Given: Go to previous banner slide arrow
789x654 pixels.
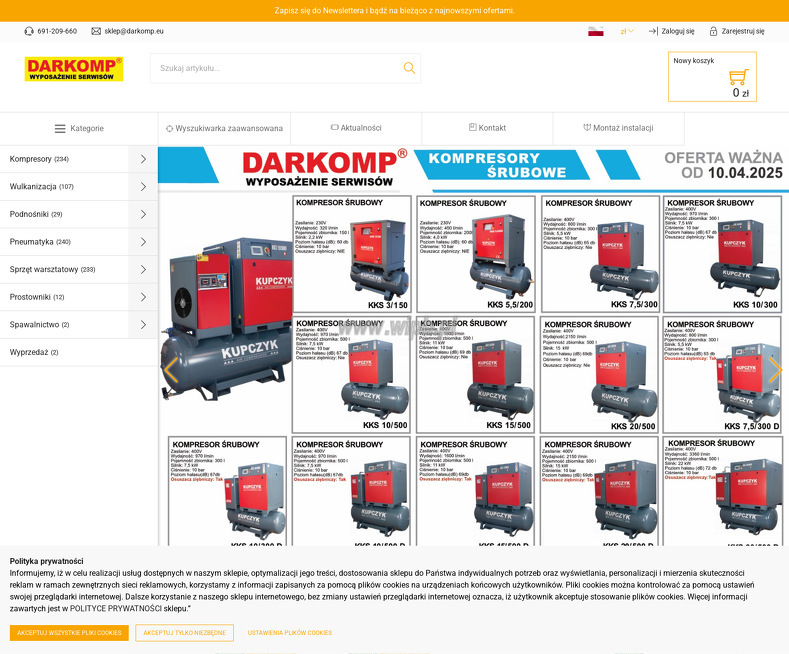Looking at the screenshot, I should (171, 370).
